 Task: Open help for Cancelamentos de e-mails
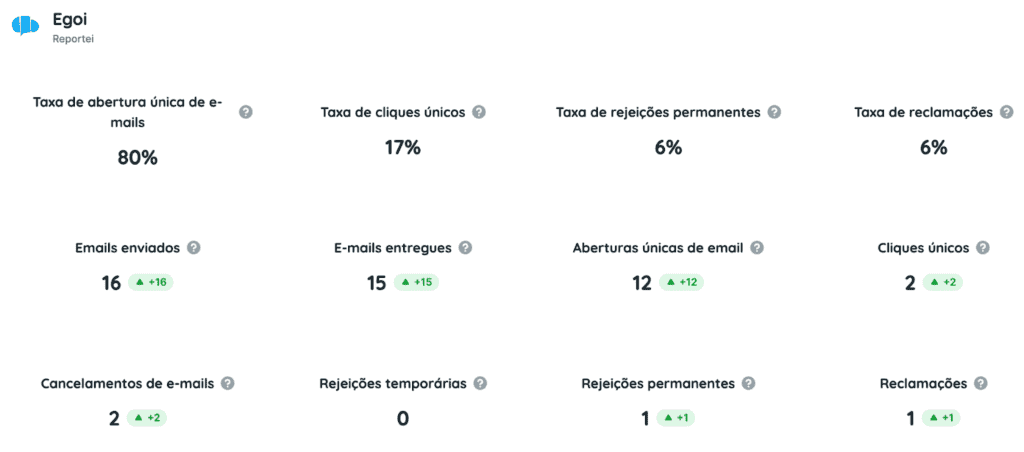(x=228, y=383)
